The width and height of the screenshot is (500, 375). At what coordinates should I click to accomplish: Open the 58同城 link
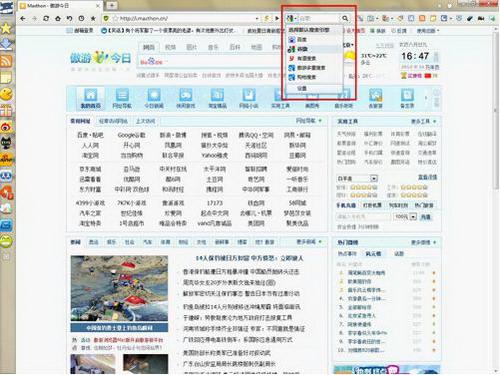[x=297, y=203]
